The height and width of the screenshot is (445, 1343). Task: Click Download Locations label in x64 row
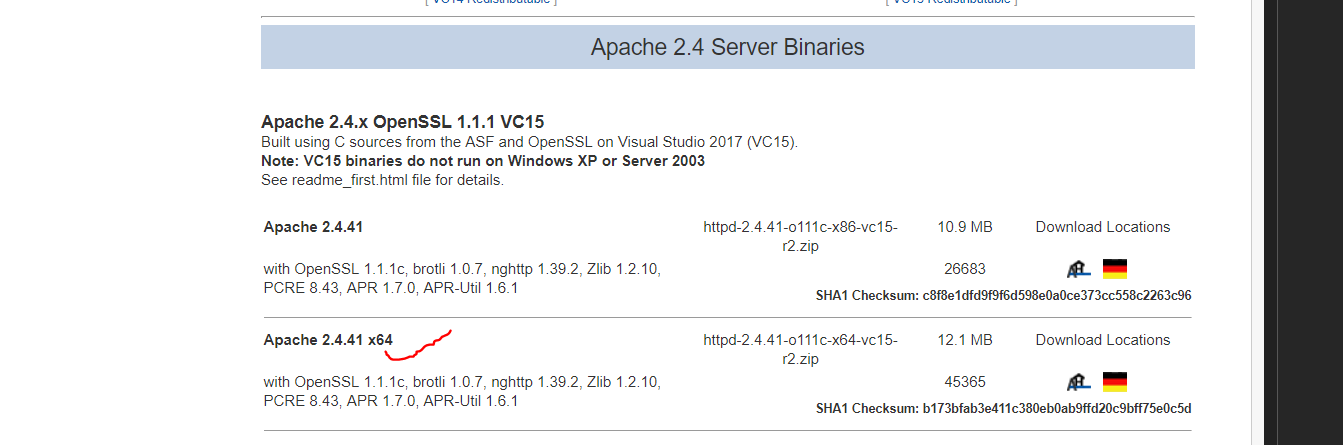(1102, 340)
